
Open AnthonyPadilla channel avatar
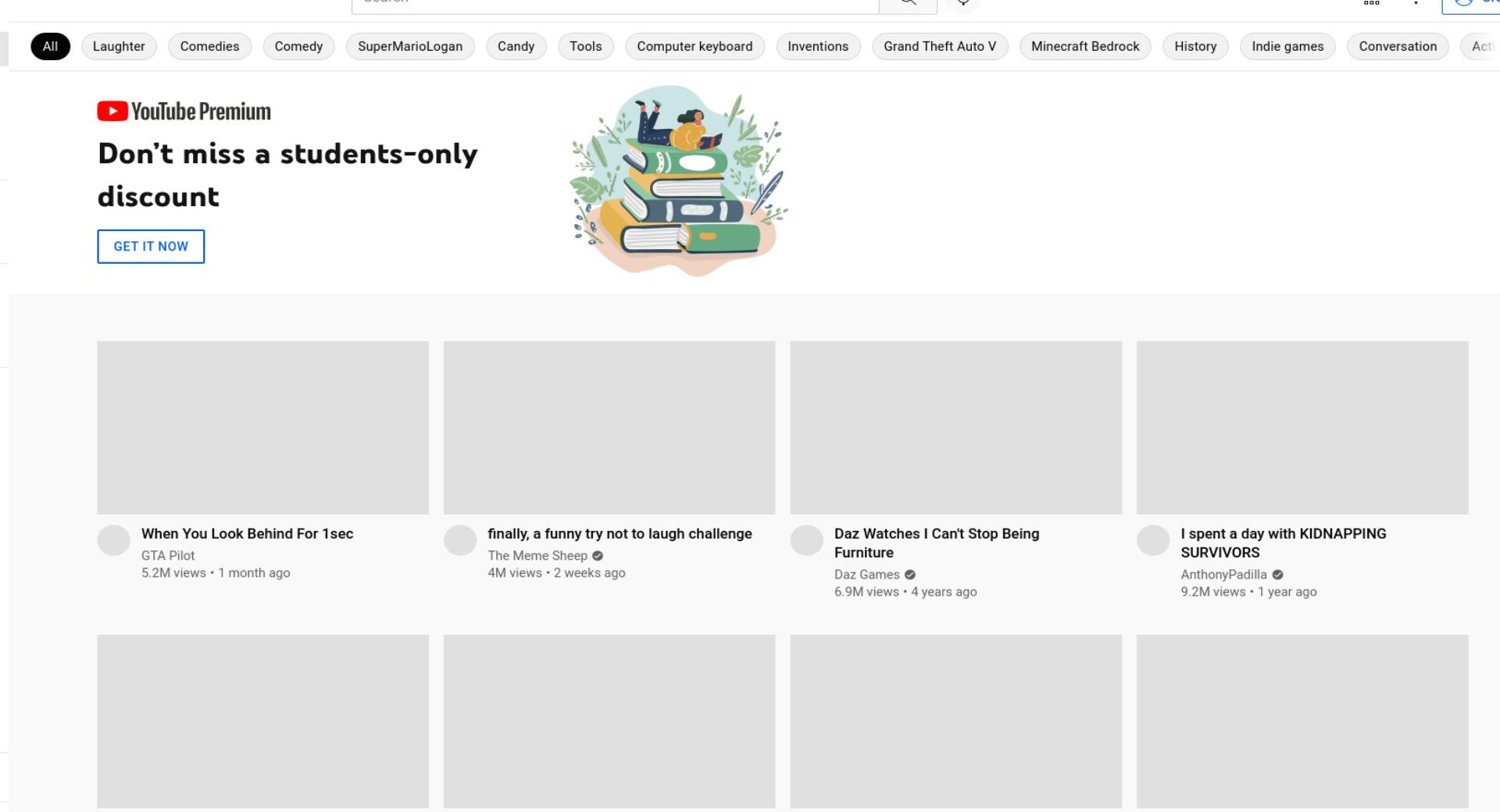[1153, 540]
